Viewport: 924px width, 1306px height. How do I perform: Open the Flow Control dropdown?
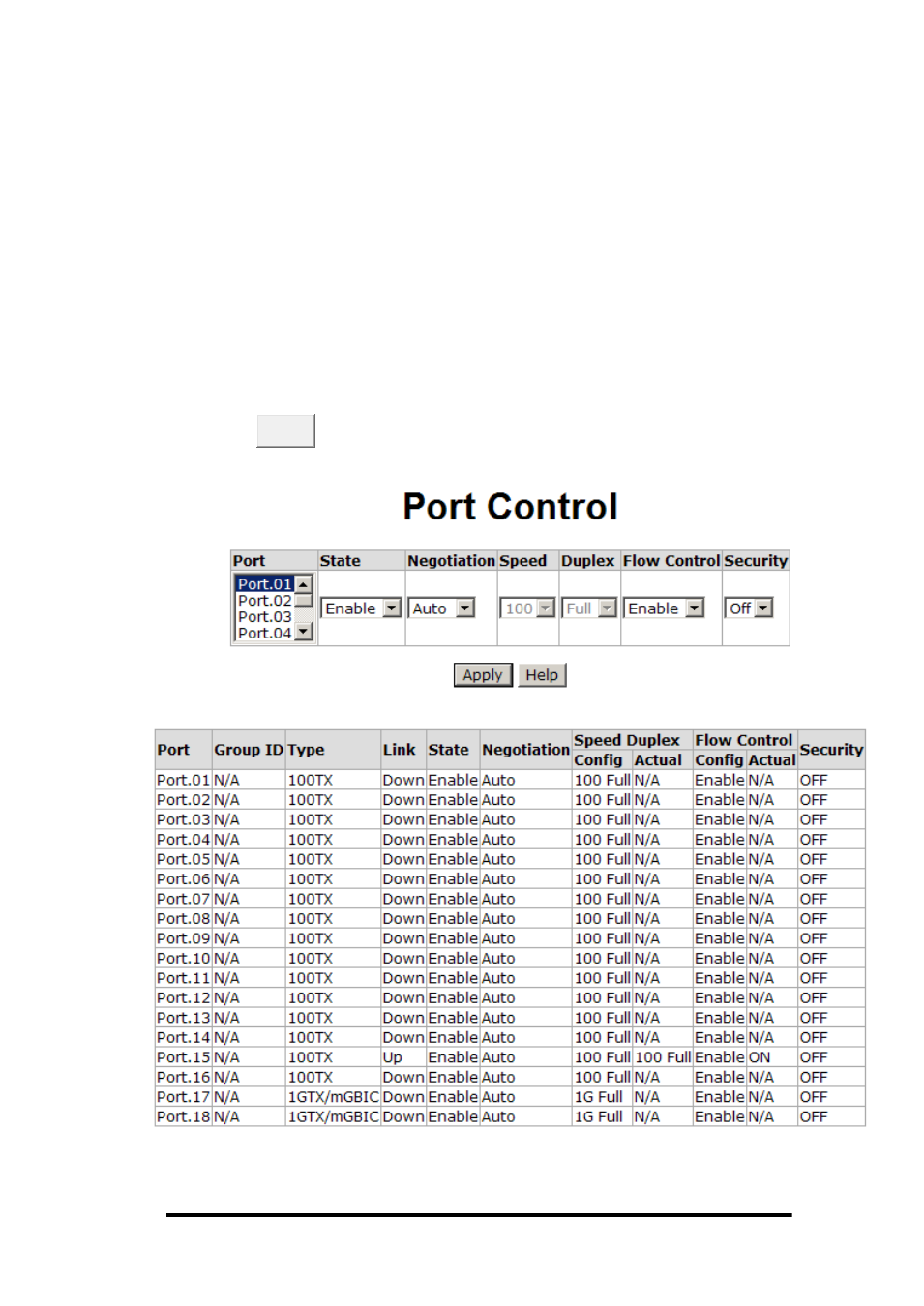(664, 608)
